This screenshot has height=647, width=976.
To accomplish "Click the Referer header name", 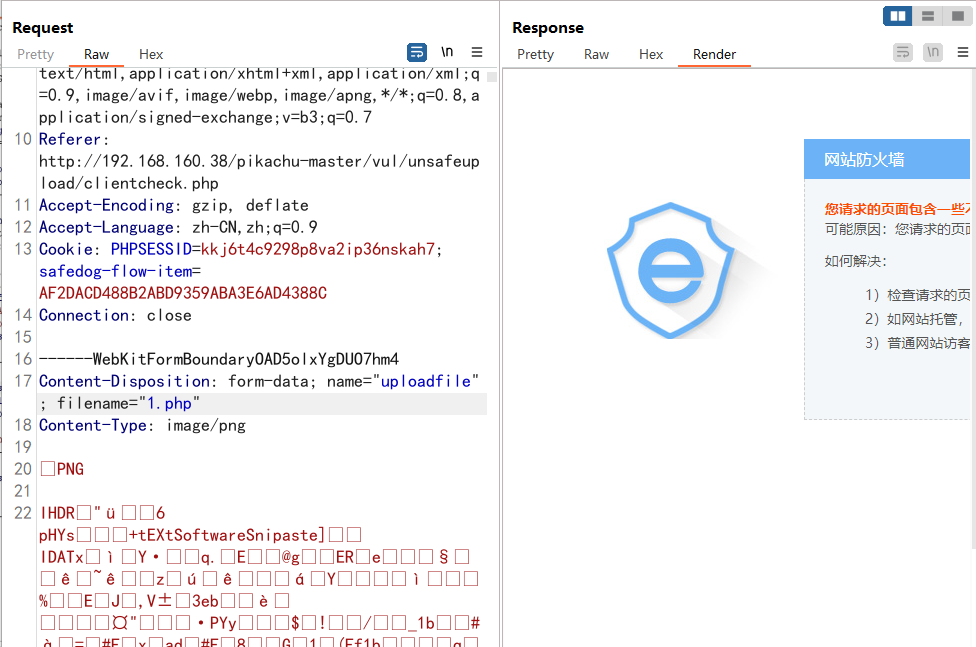I will pos(70,139).
